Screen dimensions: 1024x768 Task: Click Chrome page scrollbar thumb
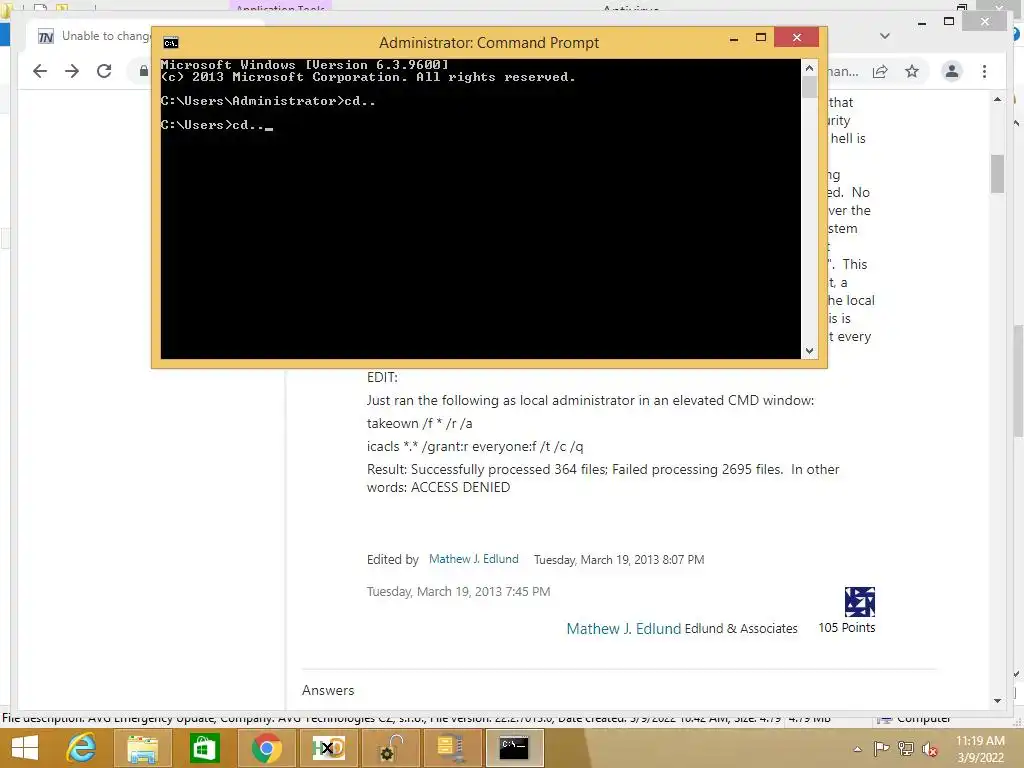point(997,174)
